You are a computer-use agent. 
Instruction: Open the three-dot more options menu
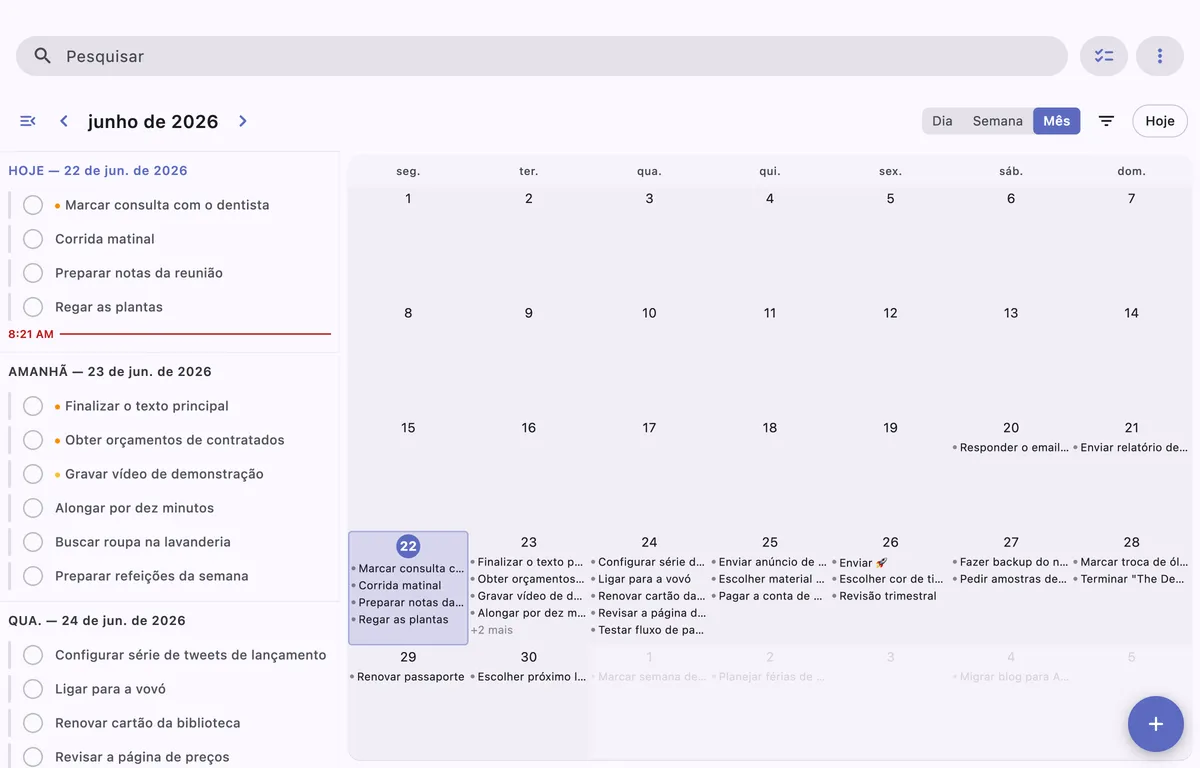click(x=1160, y=56)
